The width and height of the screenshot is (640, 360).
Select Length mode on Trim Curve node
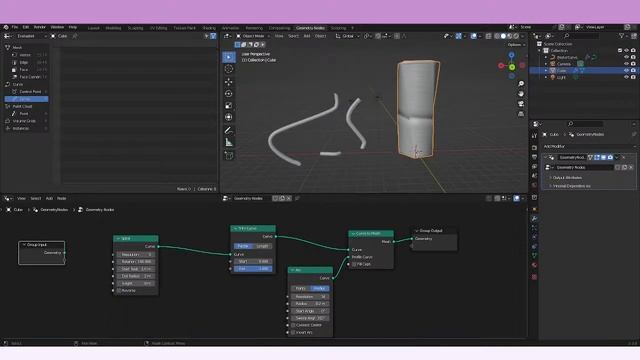click(x=262, y=246)
